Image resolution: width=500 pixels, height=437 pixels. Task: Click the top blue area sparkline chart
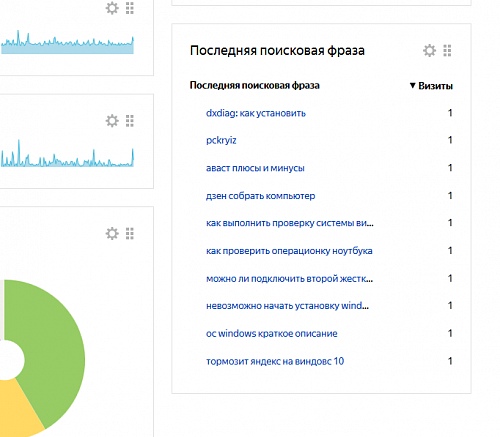coord(67,43)
